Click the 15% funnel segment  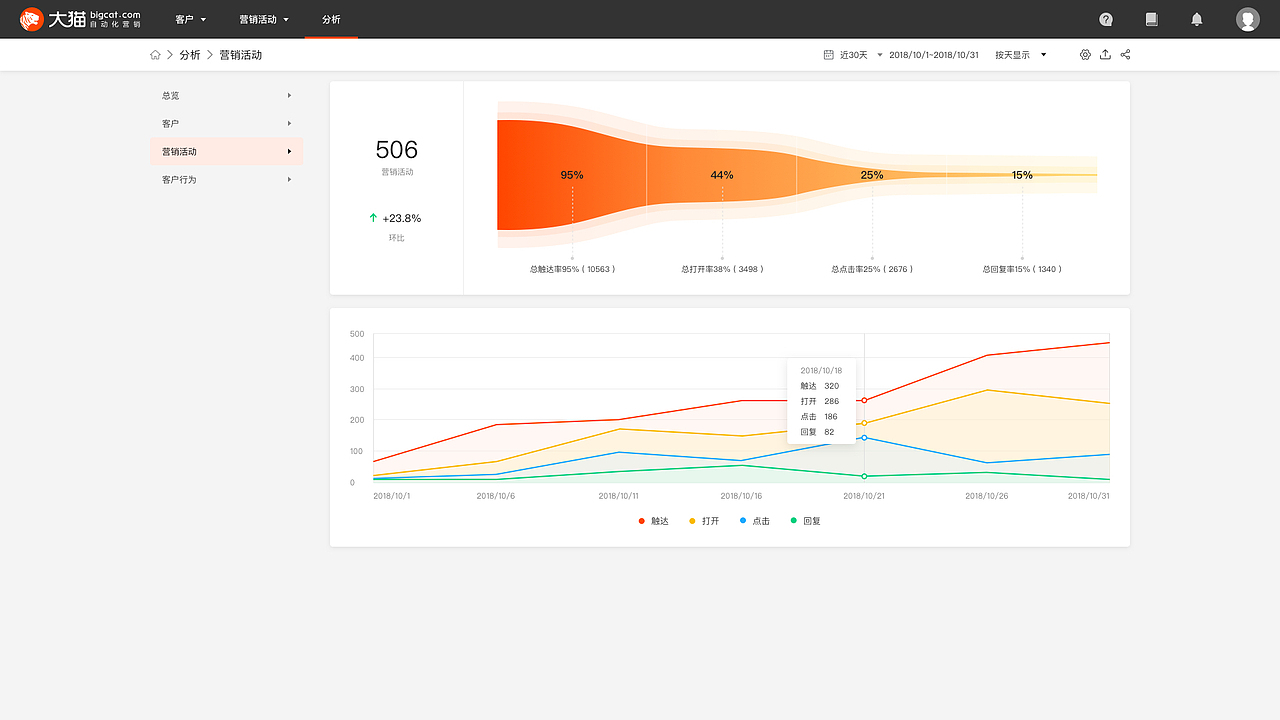(x=1022, y=175)
